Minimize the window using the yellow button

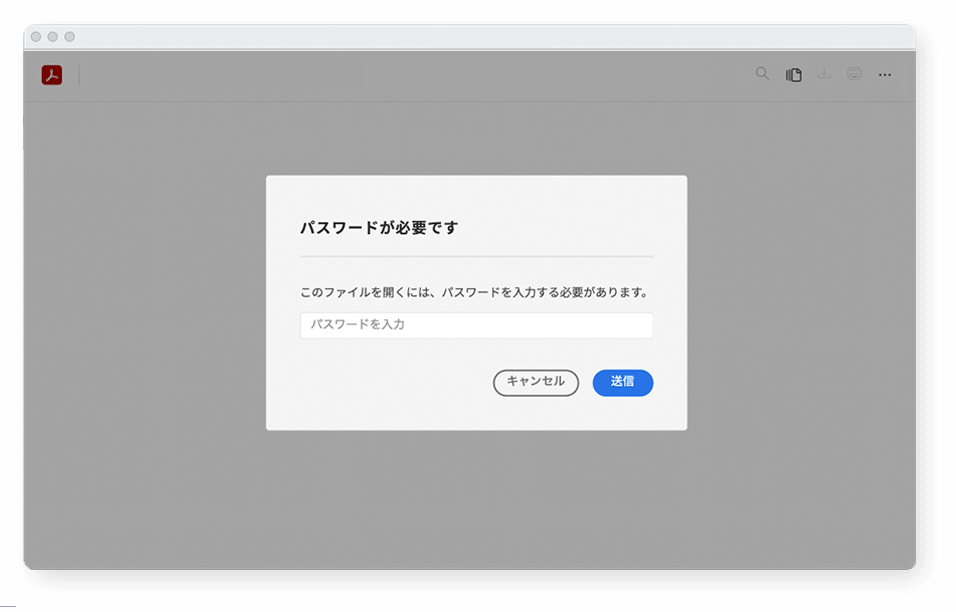(x=53, y=37)
